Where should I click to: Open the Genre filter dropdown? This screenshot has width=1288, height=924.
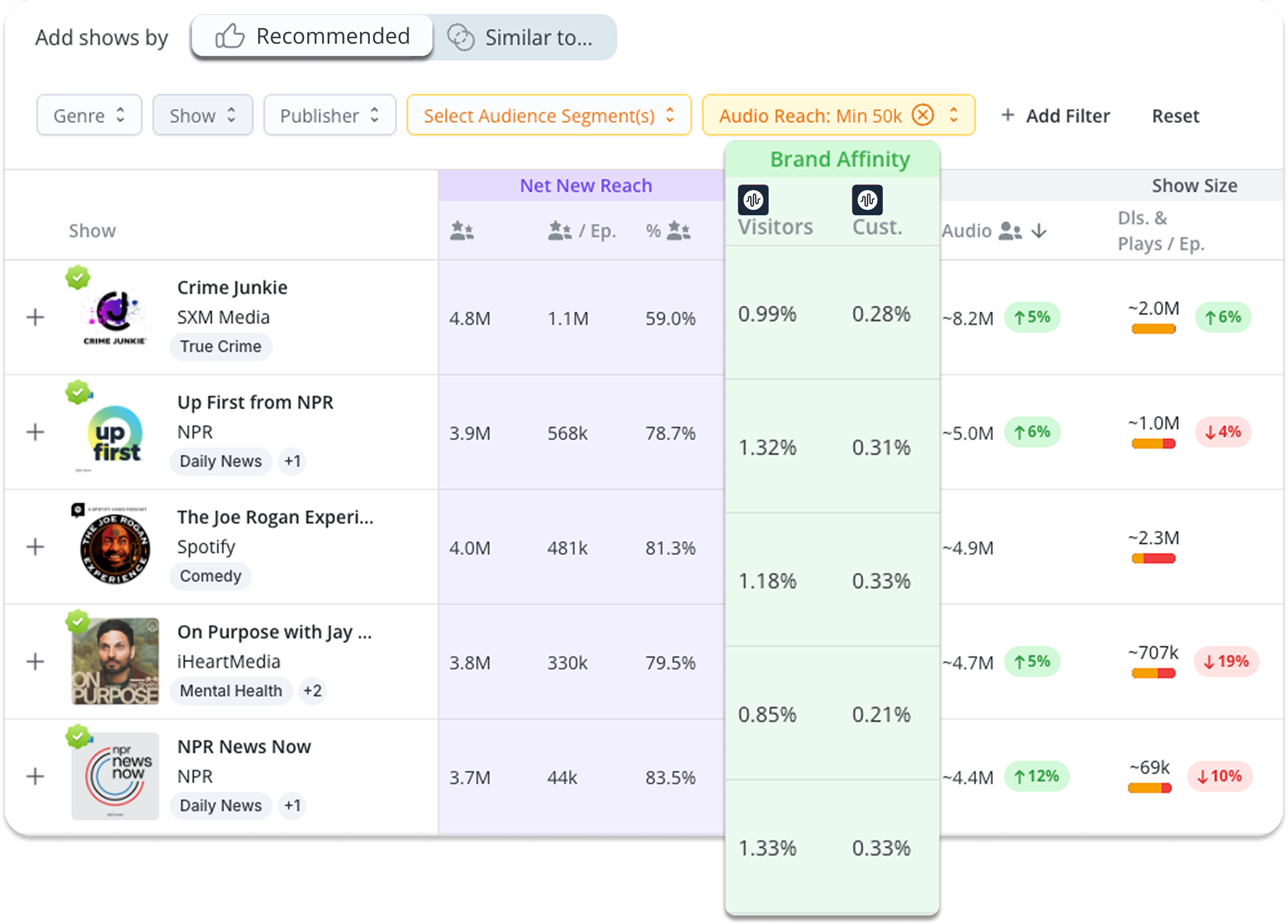89,115
